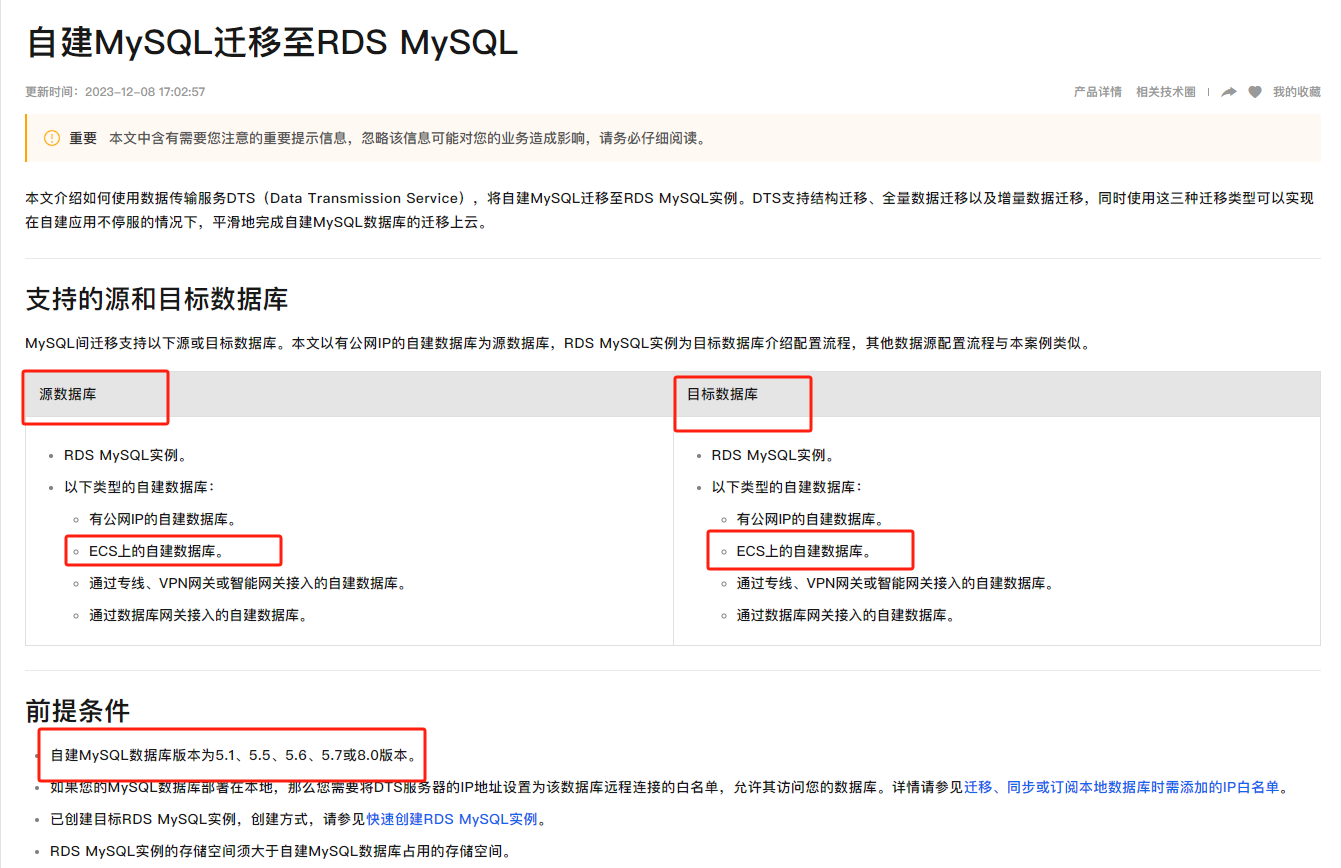Open the IP白名单 documentation link
This screenshot has width=1341, height=868.
coord(1122,787)
